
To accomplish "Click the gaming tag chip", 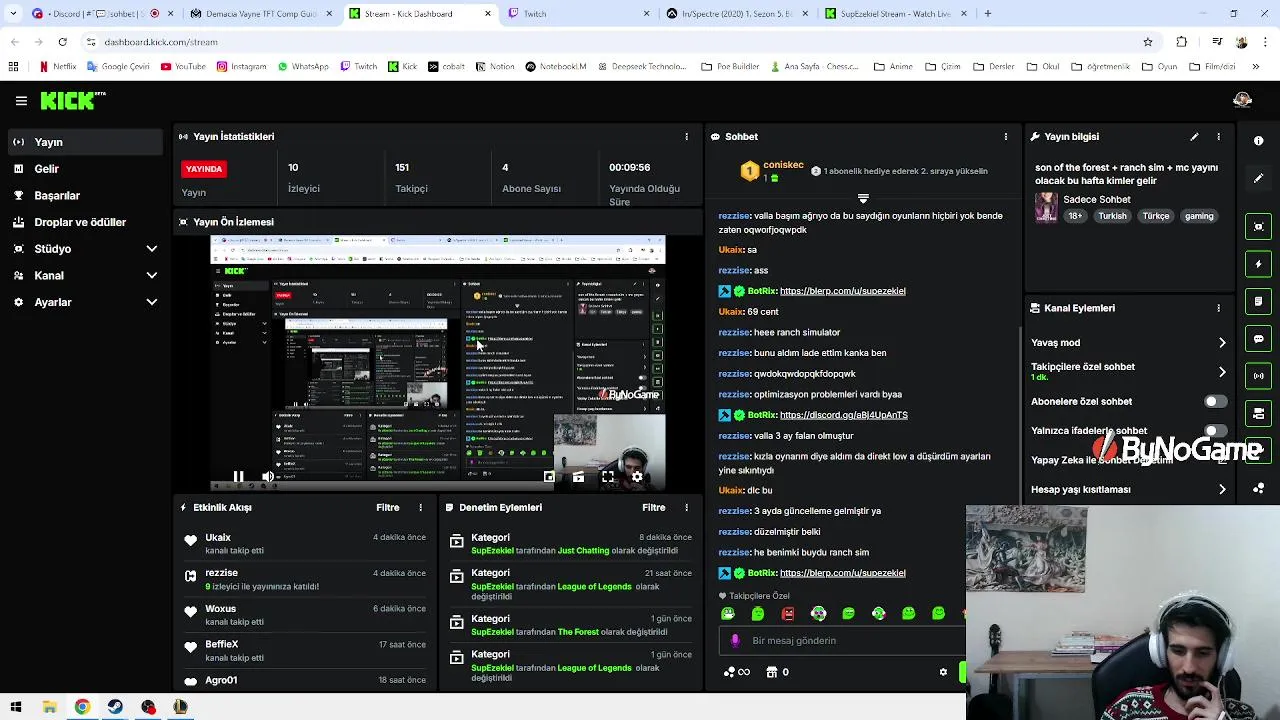I will pyautogui.click(x=1198, y=216).
